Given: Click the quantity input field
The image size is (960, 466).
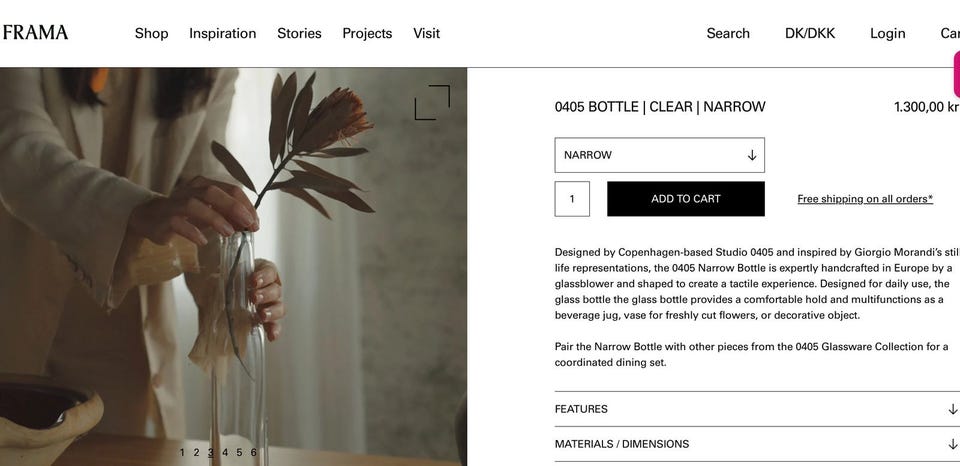Looking at the screenshot, I should click(572, 199).
